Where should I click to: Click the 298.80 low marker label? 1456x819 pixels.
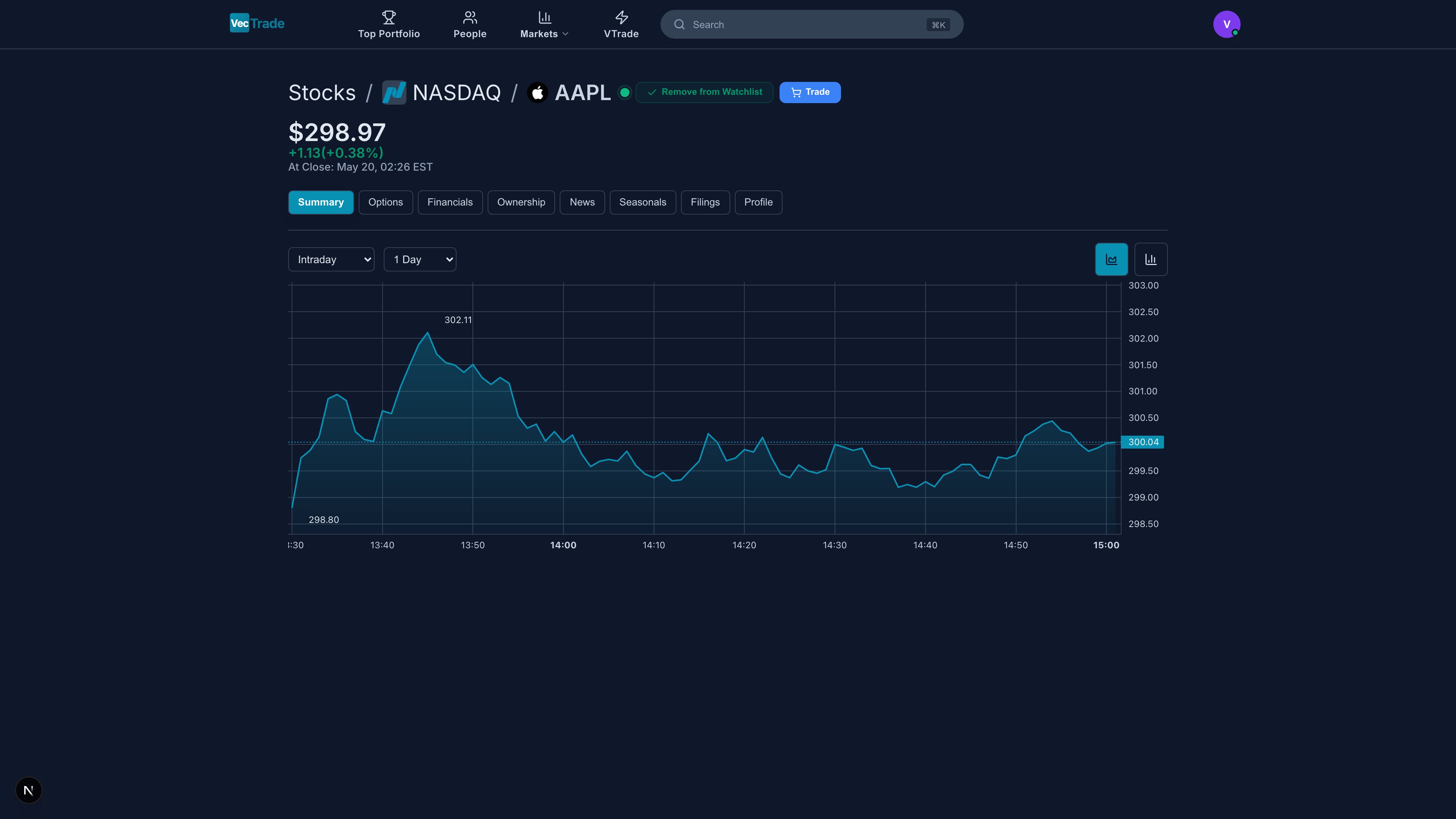click(324, 519)
